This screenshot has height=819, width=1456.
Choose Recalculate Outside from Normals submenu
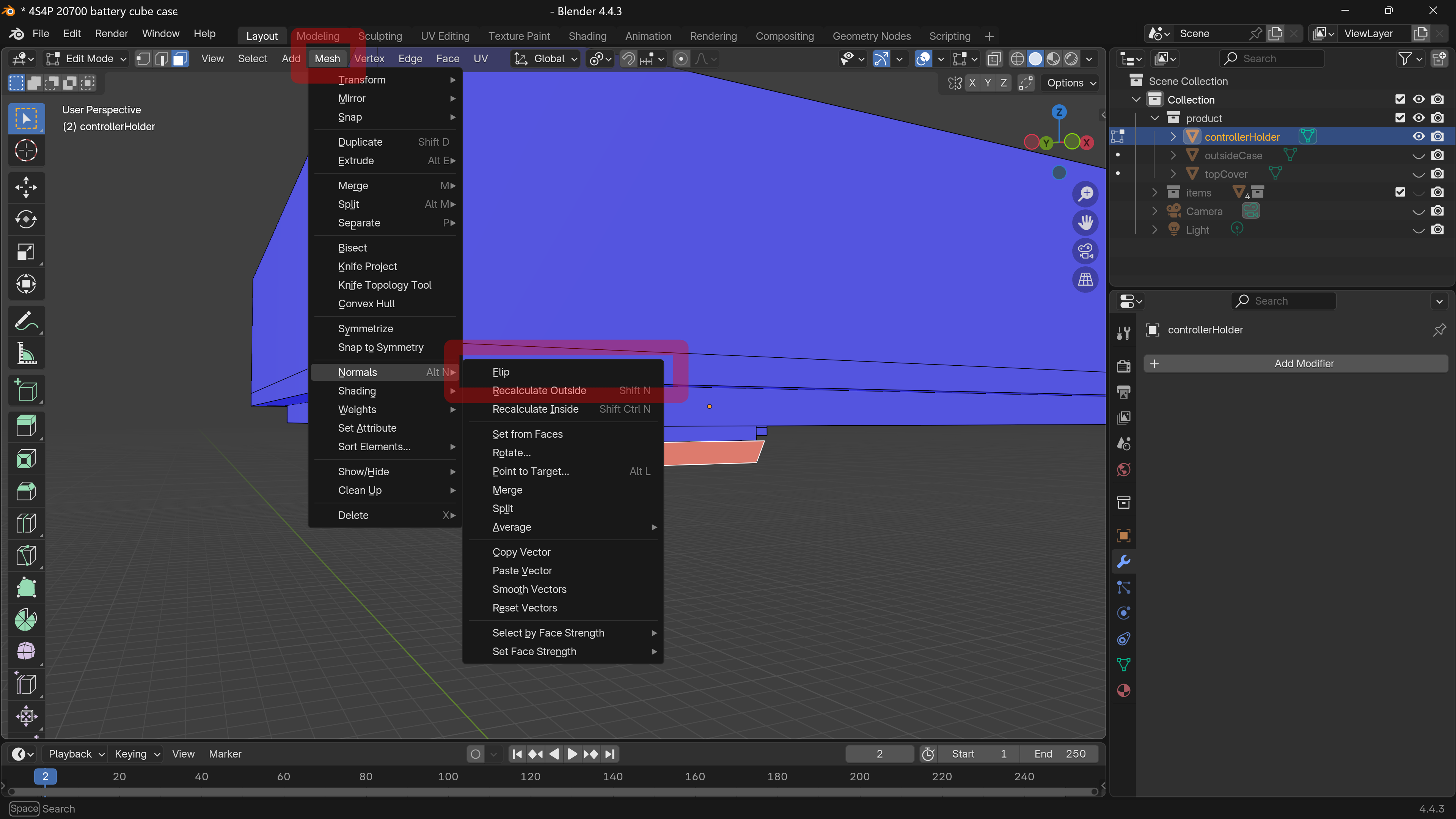(539, 391)
